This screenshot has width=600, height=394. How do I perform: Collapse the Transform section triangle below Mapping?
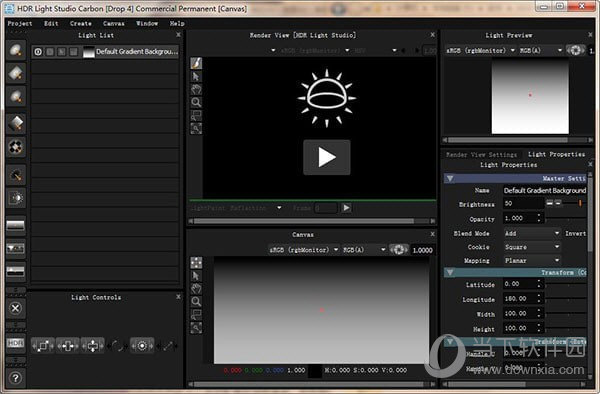pos(450,272)
